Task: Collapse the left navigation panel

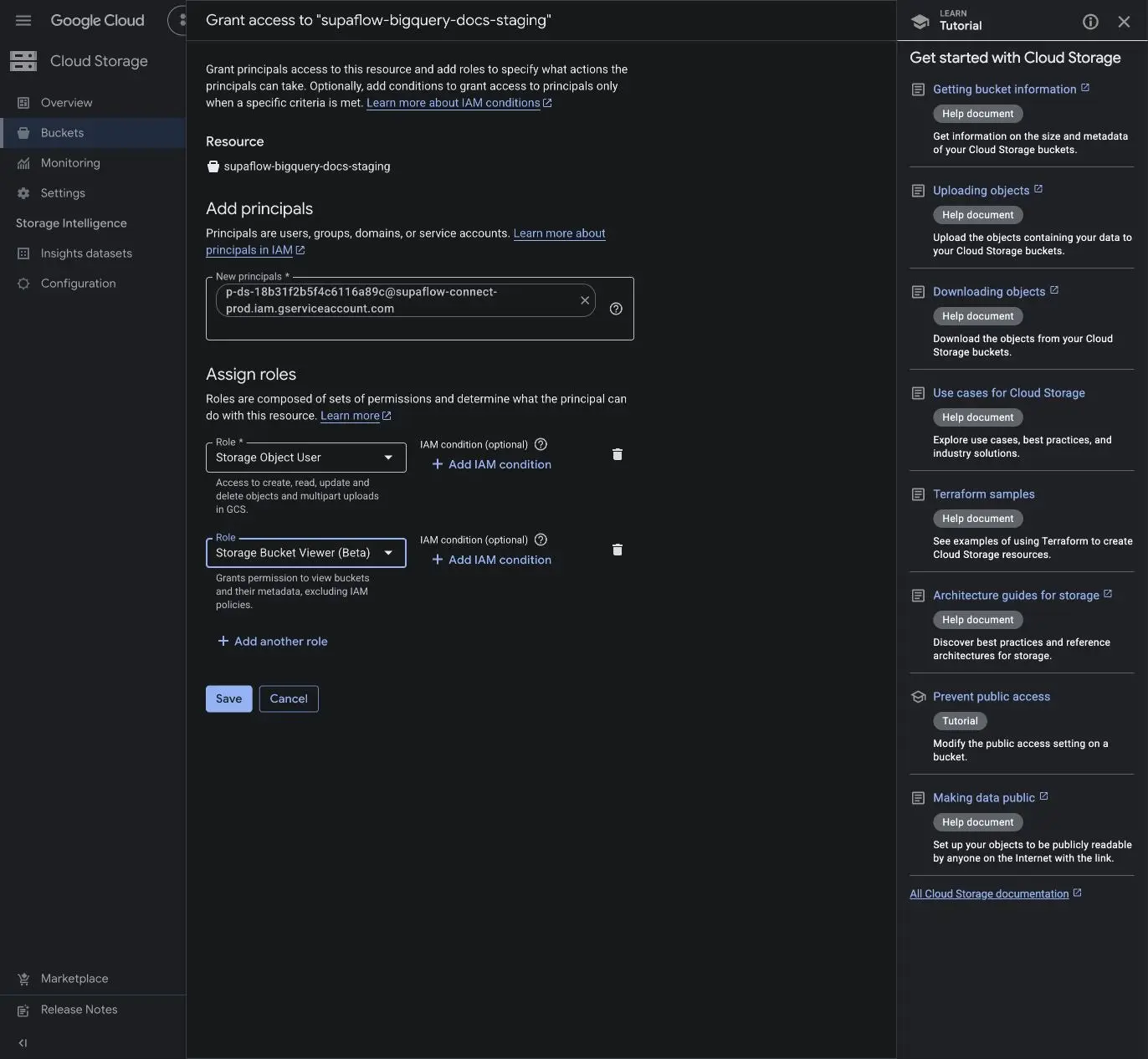Action: tap(23, 1042)
